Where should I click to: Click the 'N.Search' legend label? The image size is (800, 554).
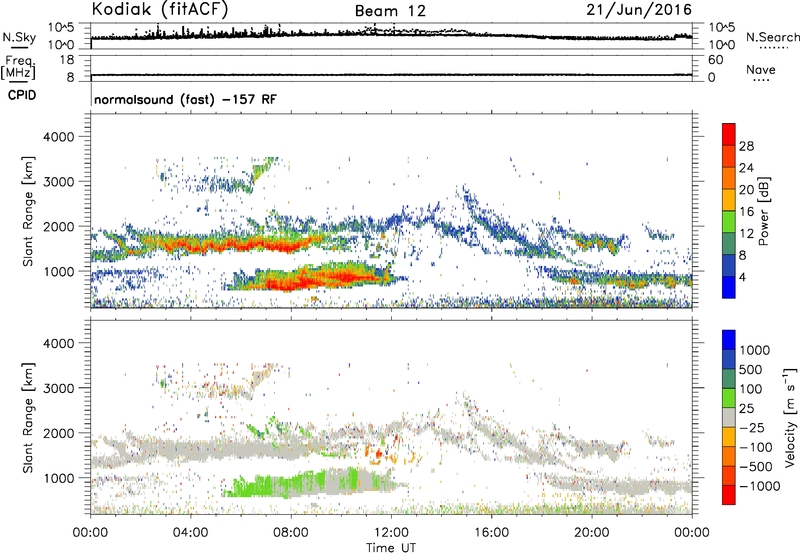[773, 37]
